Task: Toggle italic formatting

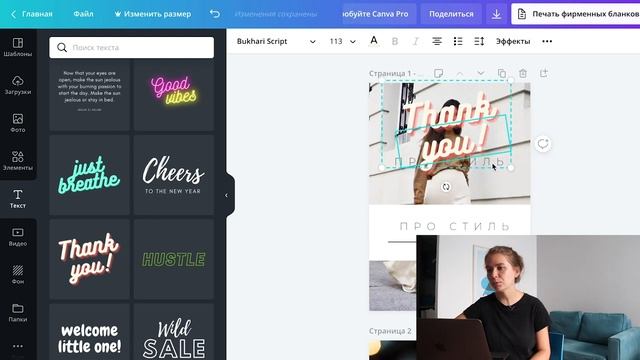Action: (x=416, y=41)
